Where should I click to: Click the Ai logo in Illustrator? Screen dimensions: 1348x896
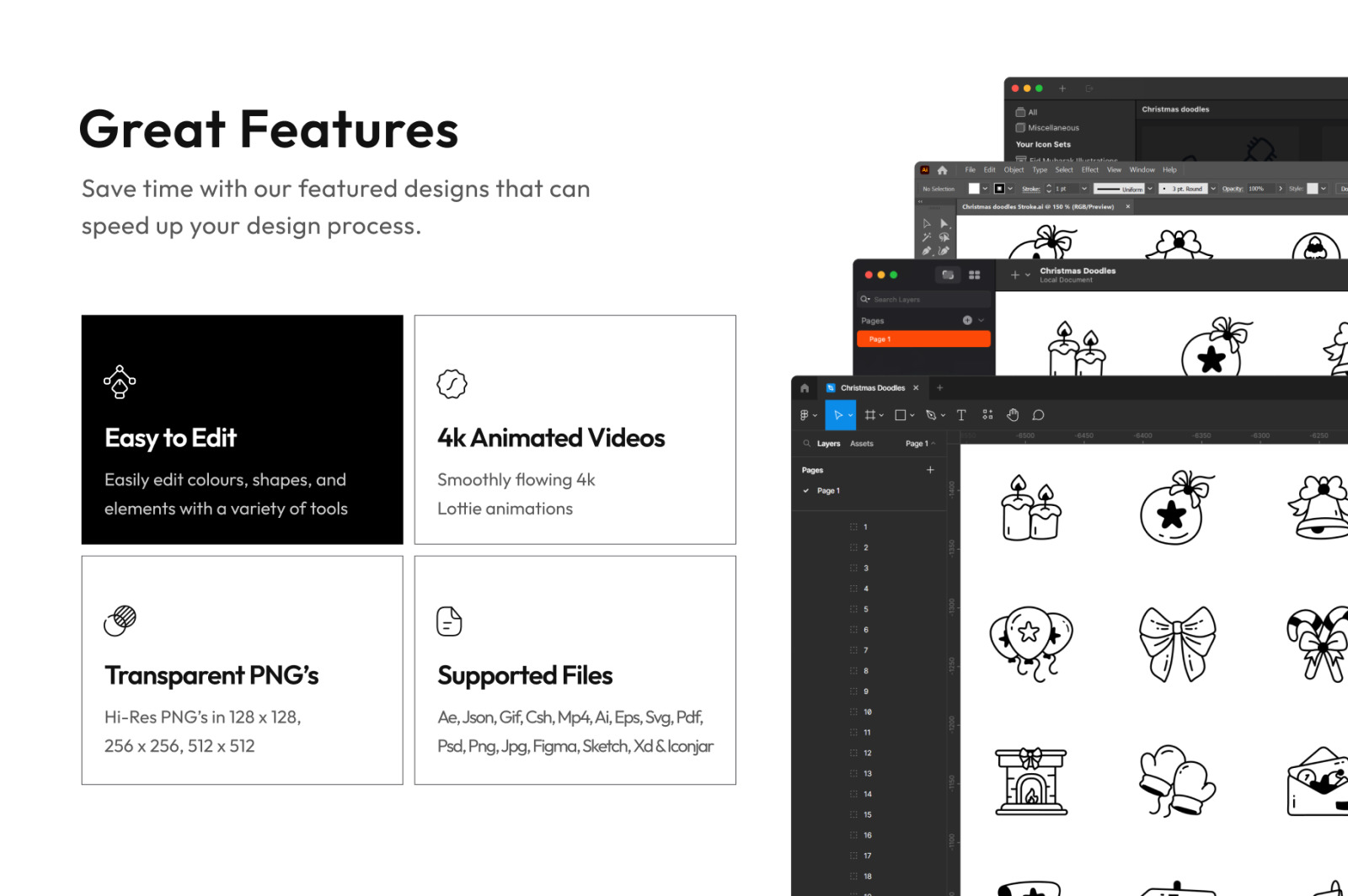[x=924, y=170]
